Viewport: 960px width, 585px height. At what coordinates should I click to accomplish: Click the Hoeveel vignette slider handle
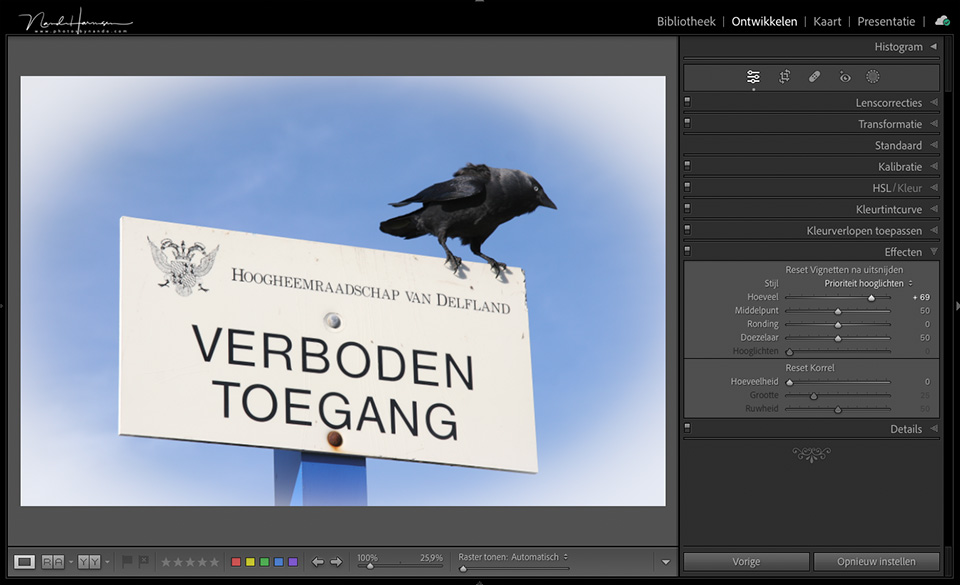[x=871, y=298]
